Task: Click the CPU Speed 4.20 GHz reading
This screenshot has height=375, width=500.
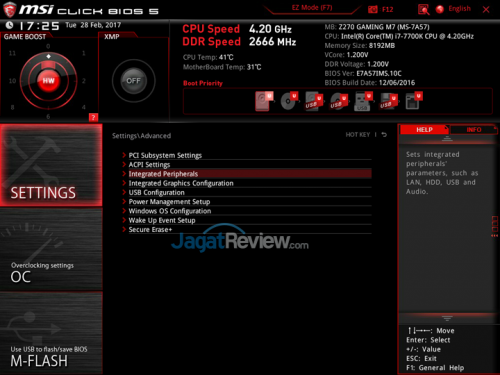Action: click(x=237, y=29)
